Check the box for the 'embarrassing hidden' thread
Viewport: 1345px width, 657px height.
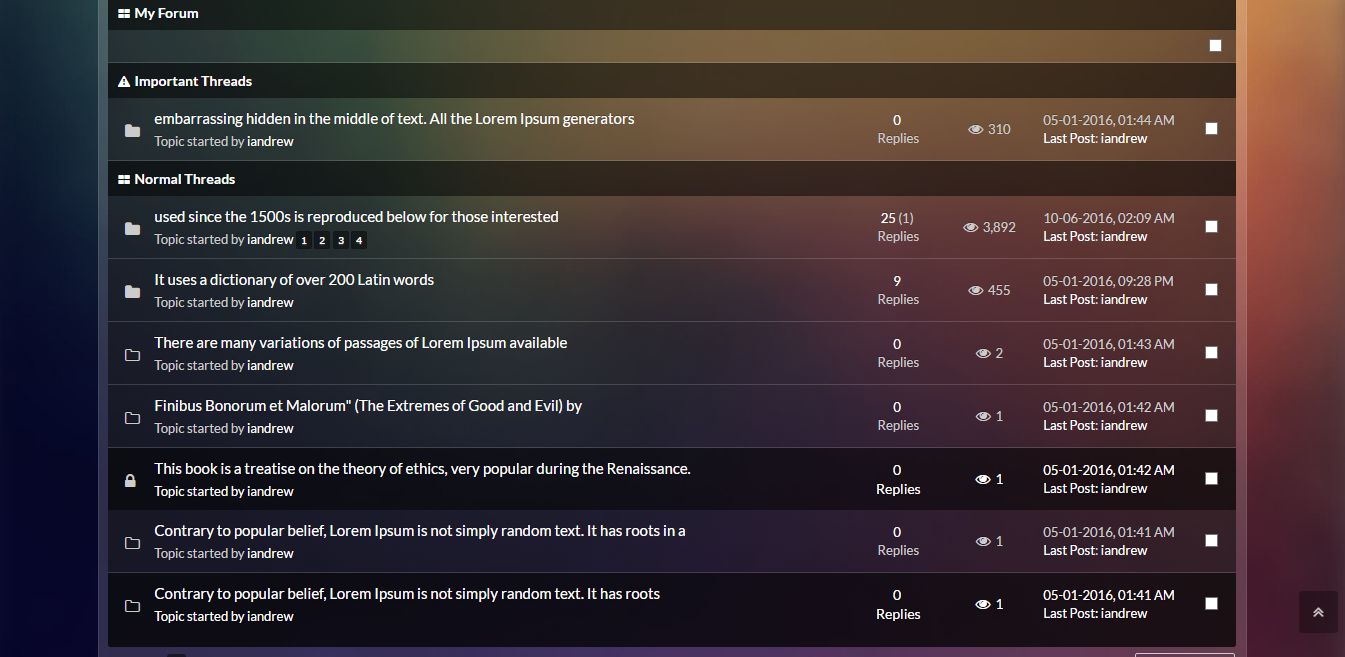click(1211, 128)
